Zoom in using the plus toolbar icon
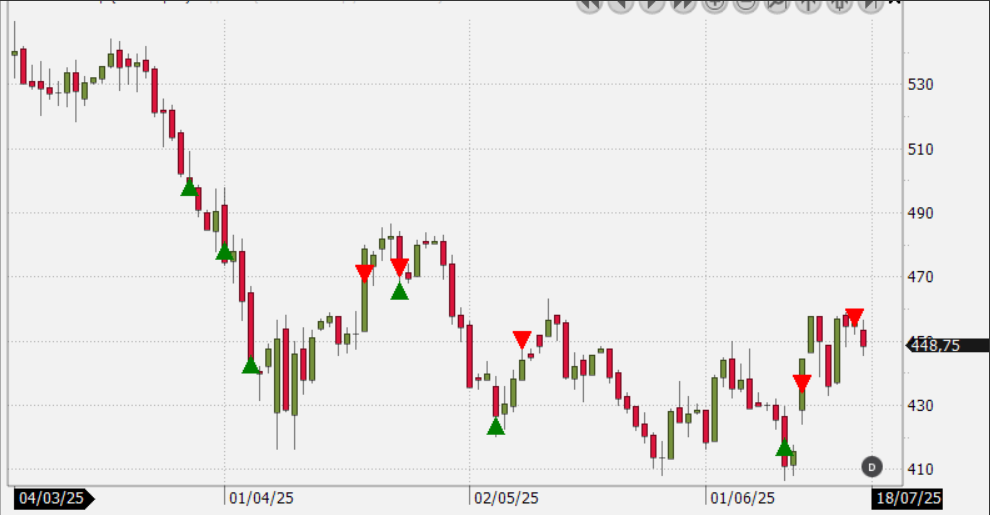The width and height of the screenshot is (990, 515). coord(714,4)
